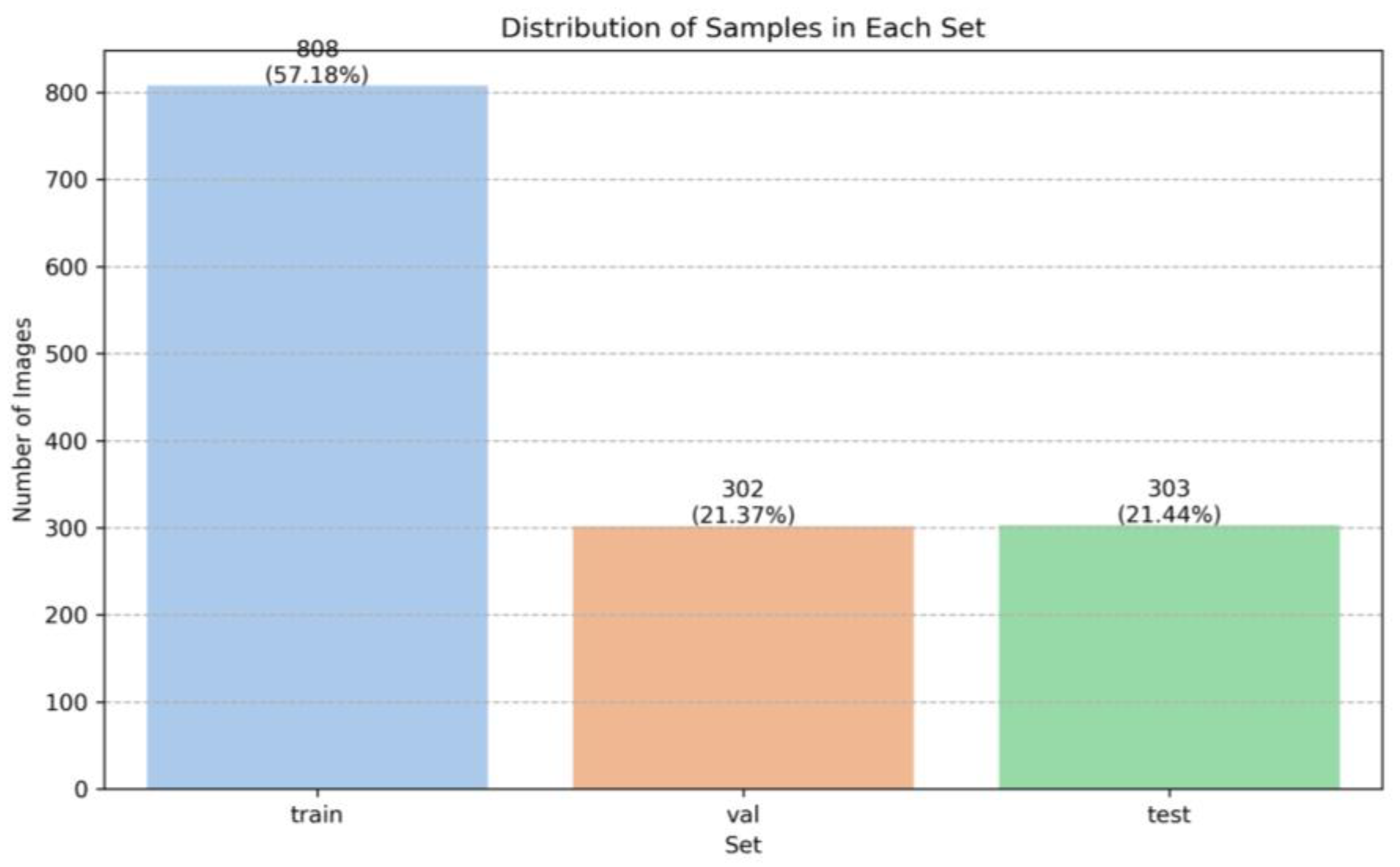Screen dimensions: 1400x867
Task: Click the 400 y-axis tick label
Action: coord(67,441)
